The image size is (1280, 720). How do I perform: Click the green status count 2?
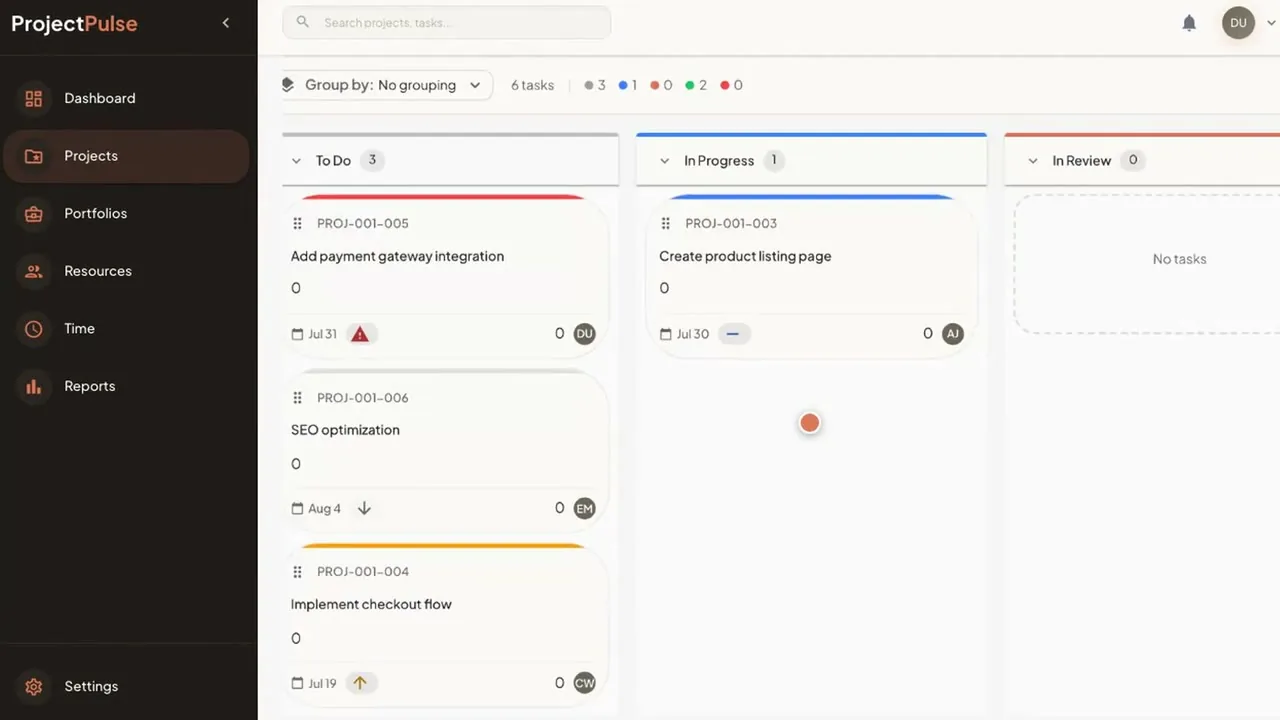[x=696, y=85]
